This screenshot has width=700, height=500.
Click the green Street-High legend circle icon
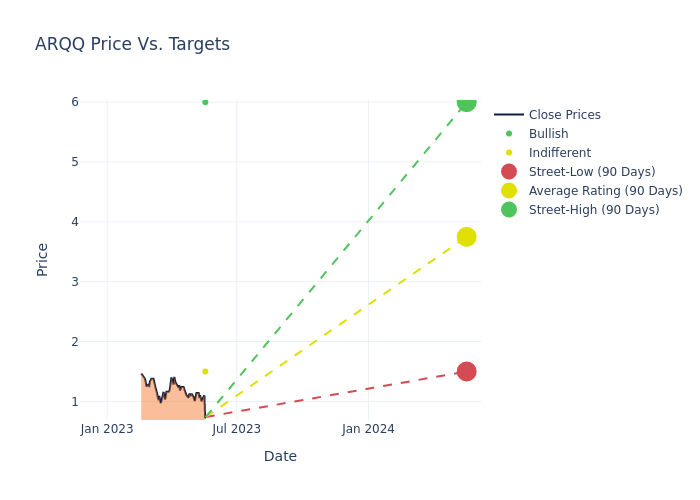509,210
